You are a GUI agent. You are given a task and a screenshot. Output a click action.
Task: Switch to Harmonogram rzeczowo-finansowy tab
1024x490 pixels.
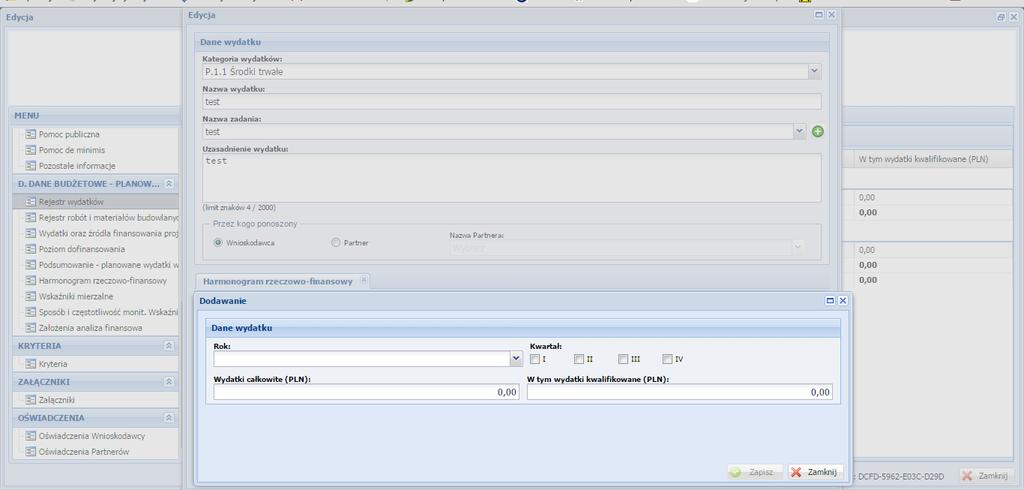[x=278, y=281]
